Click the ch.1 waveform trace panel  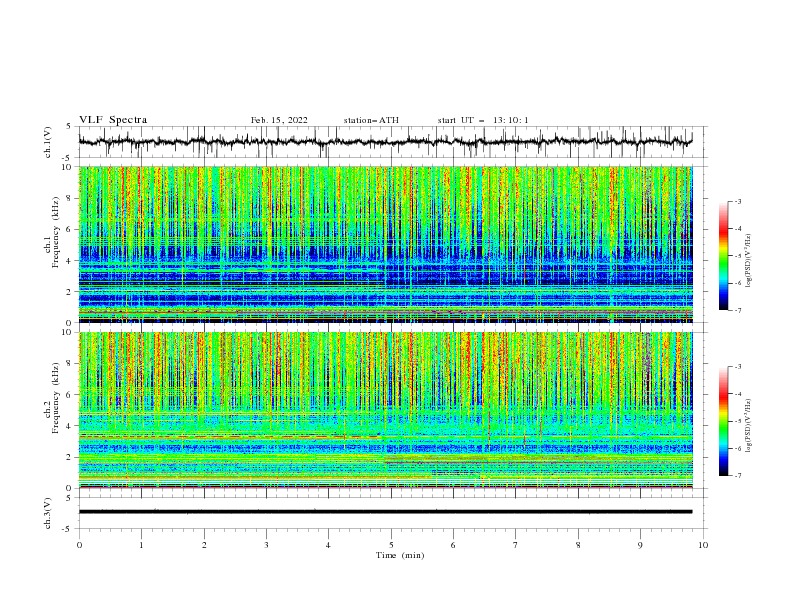coord(393,142)
